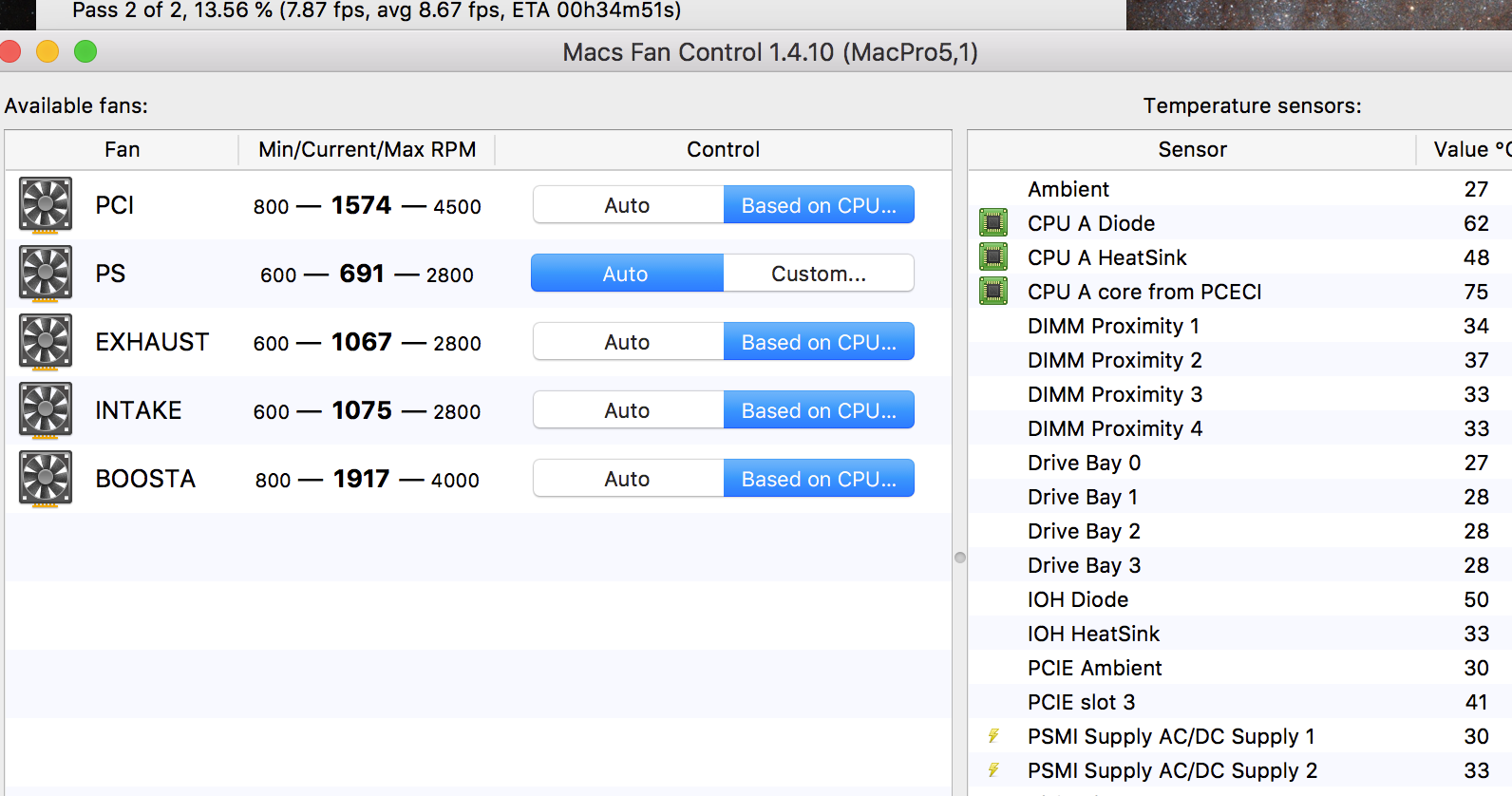The image size is (1512, 796).
Task: Set INTAKE fan to Auto
Action: (628, 410)
